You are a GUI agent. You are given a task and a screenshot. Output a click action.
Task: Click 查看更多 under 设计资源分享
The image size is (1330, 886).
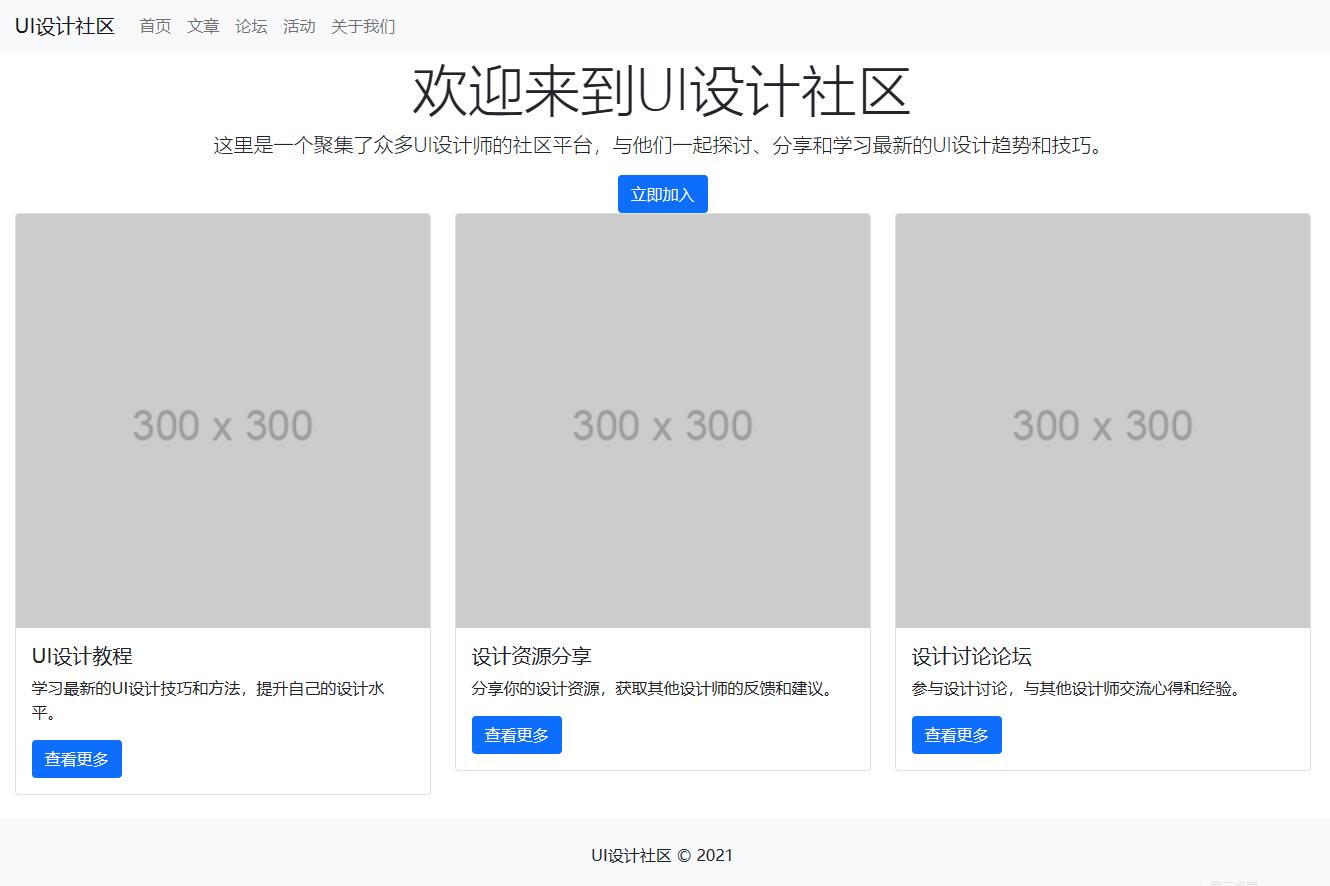point(516,734)
